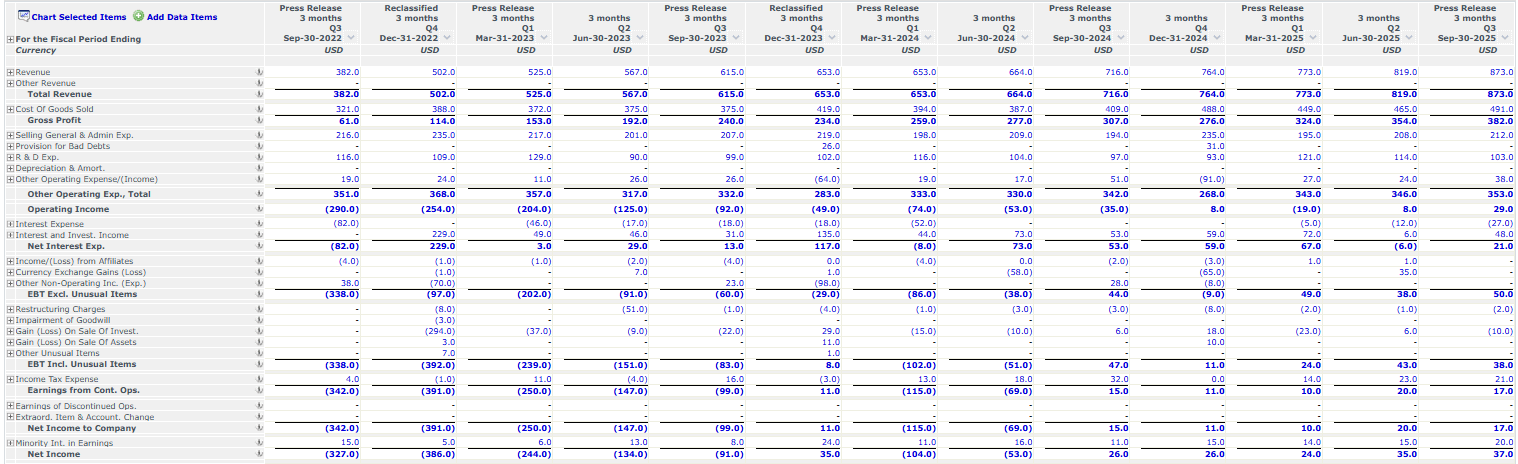Click the row icon for Income/(Loss) from Affiliates
The width and height of the screenshot is (1518, 464).
click(x=259, y=261)
